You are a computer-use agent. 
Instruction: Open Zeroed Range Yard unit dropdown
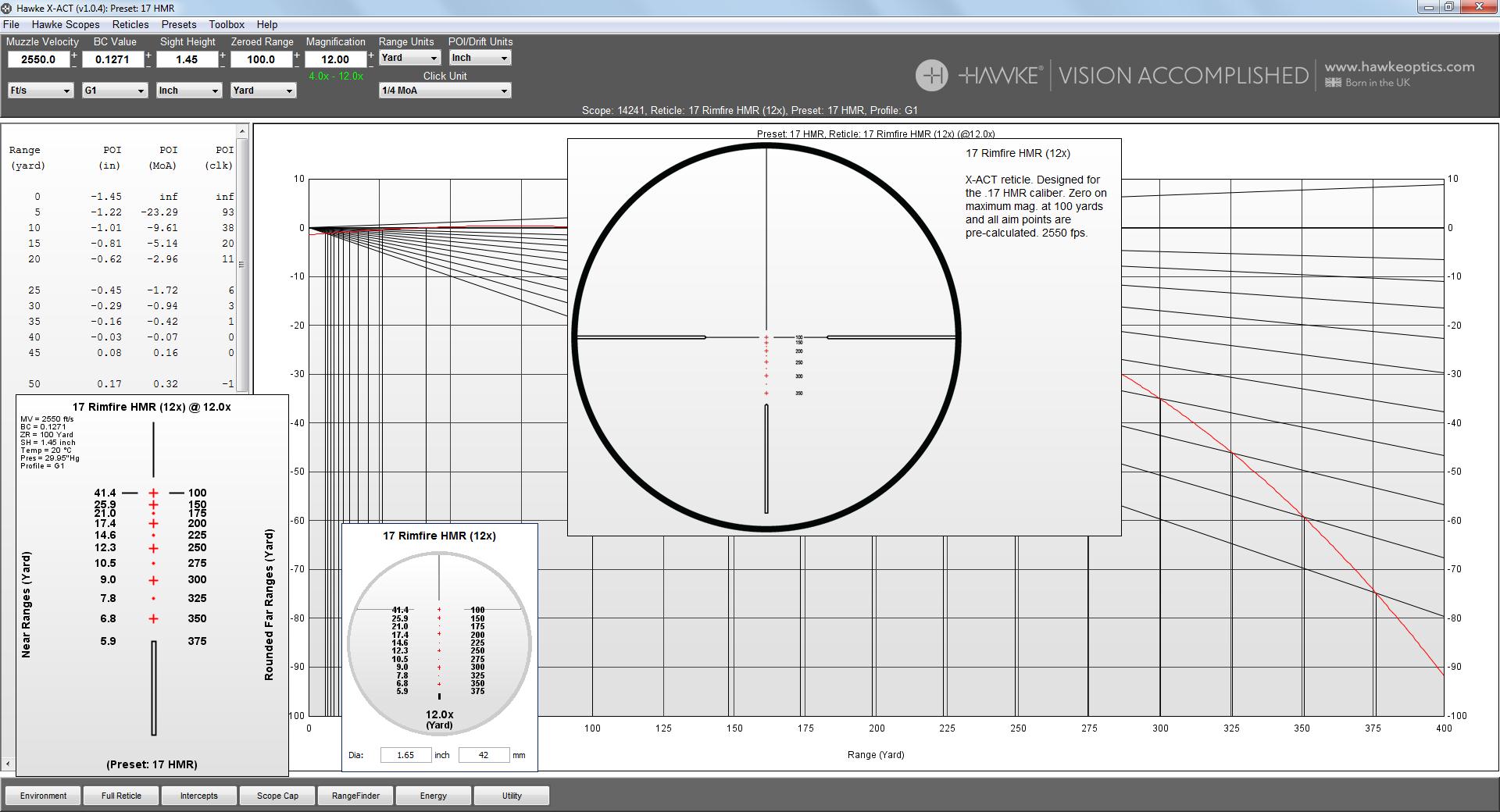(263, 91)
